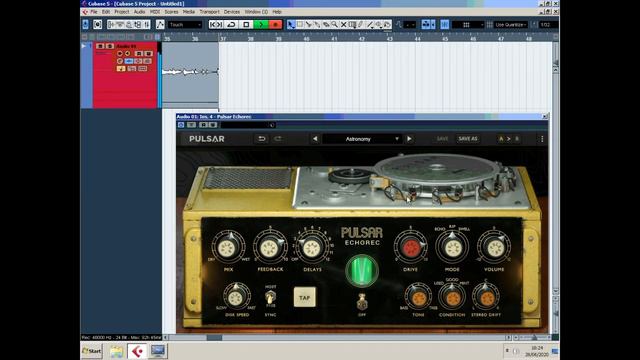Click the Pulsar redo arrow icon

point(278,139)
